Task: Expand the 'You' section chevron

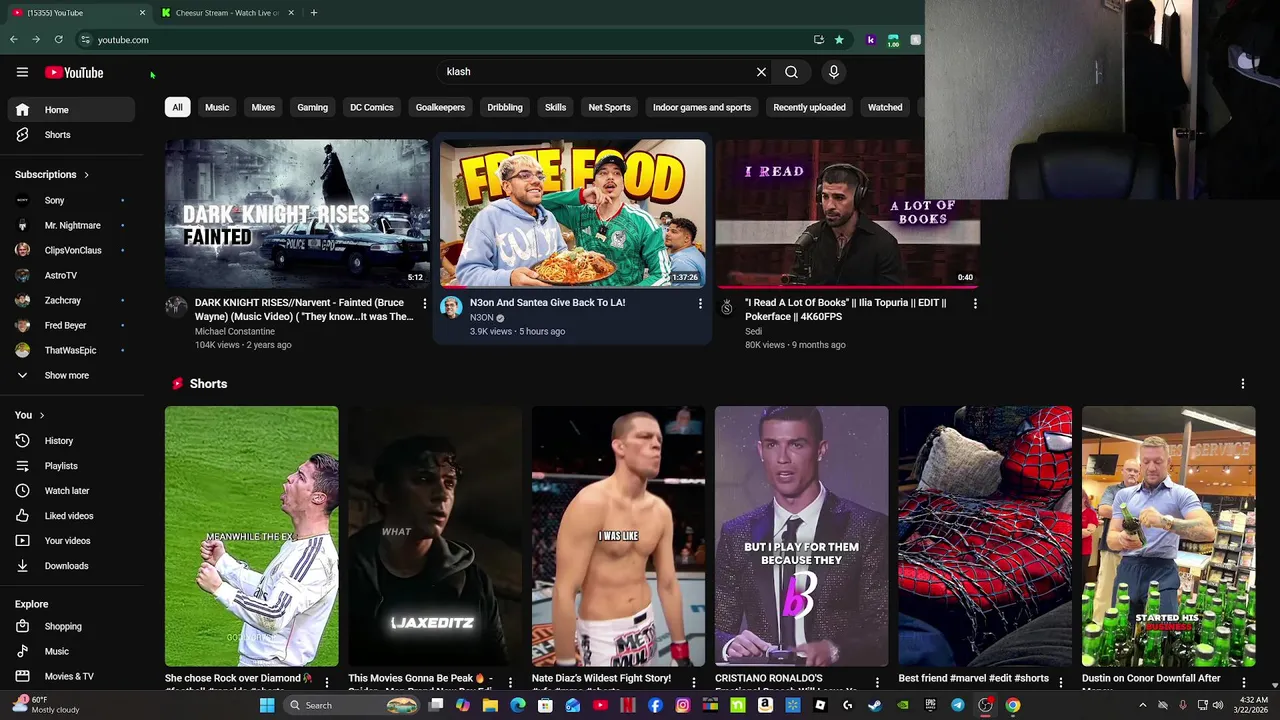Action: 42,415
